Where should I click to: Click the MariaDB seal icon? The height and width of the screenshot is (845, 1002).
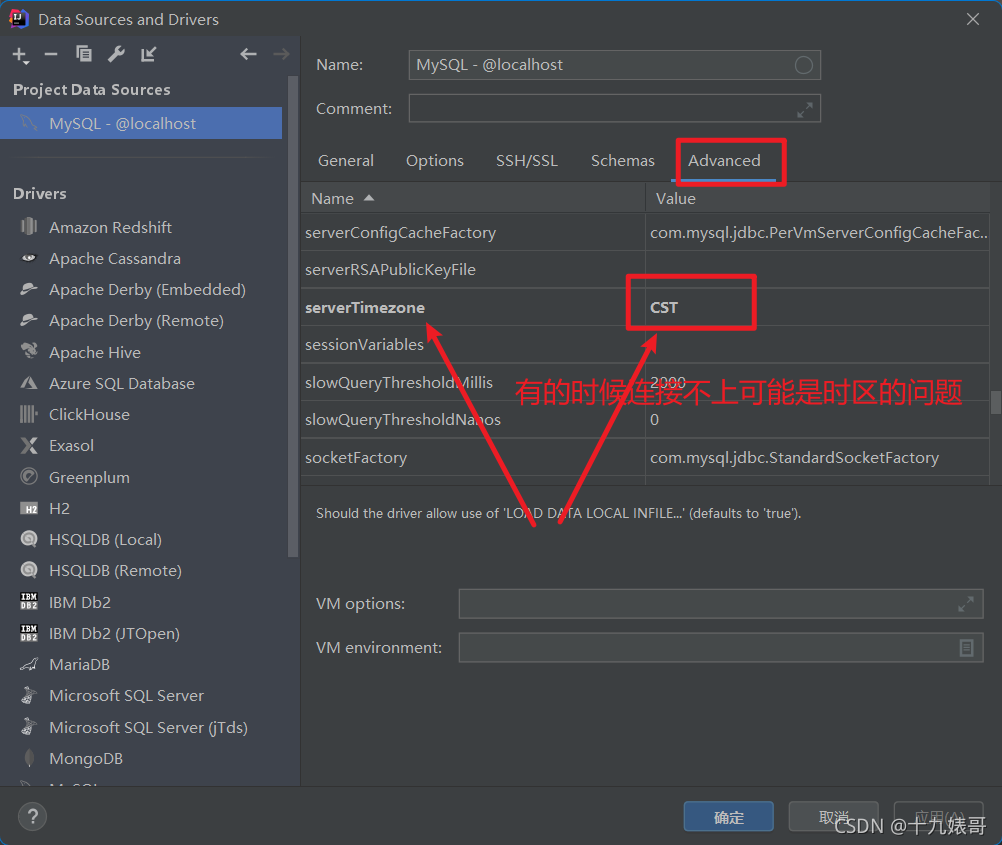pyautogui.click(x=29, y=665)
